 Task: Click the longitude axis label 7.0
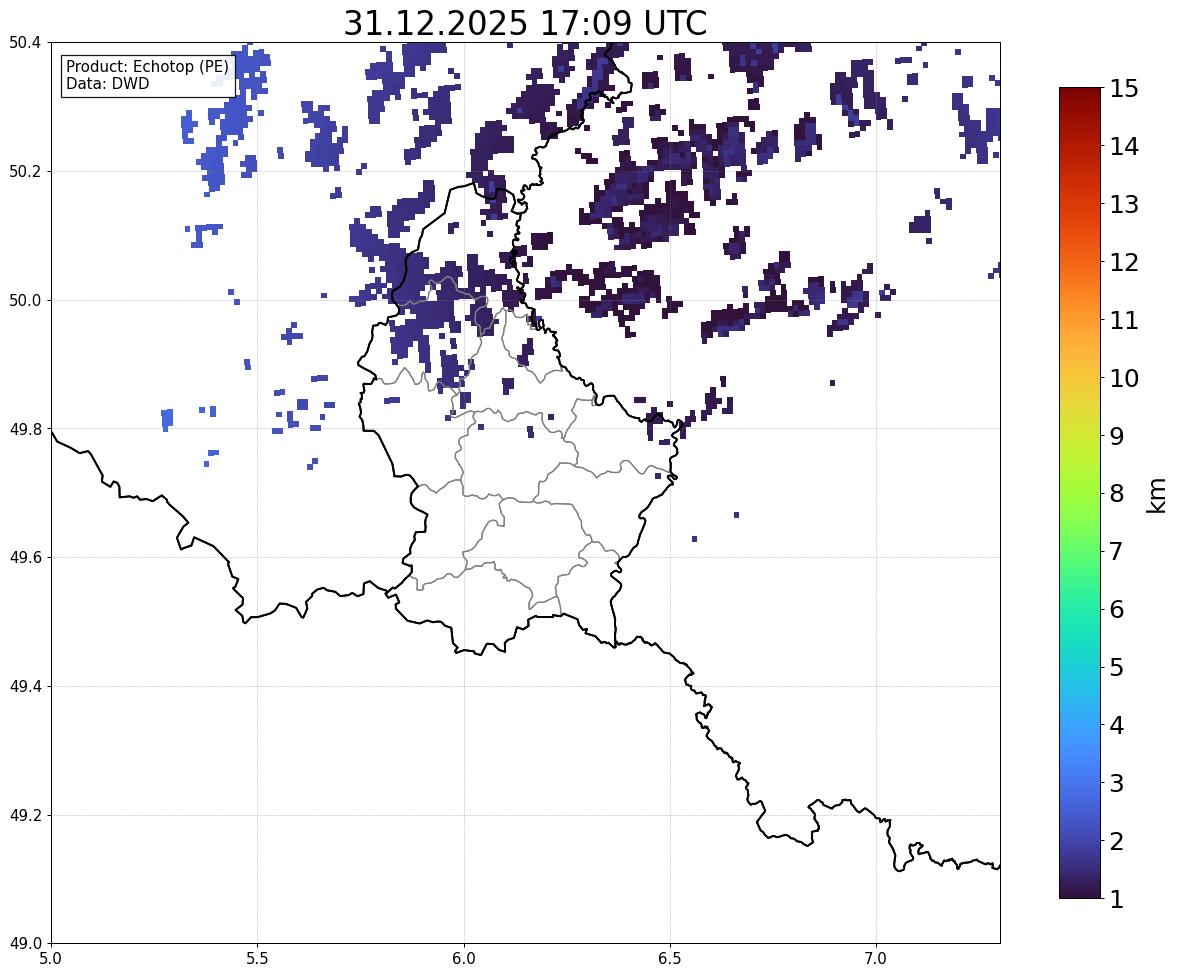(876, 959)
